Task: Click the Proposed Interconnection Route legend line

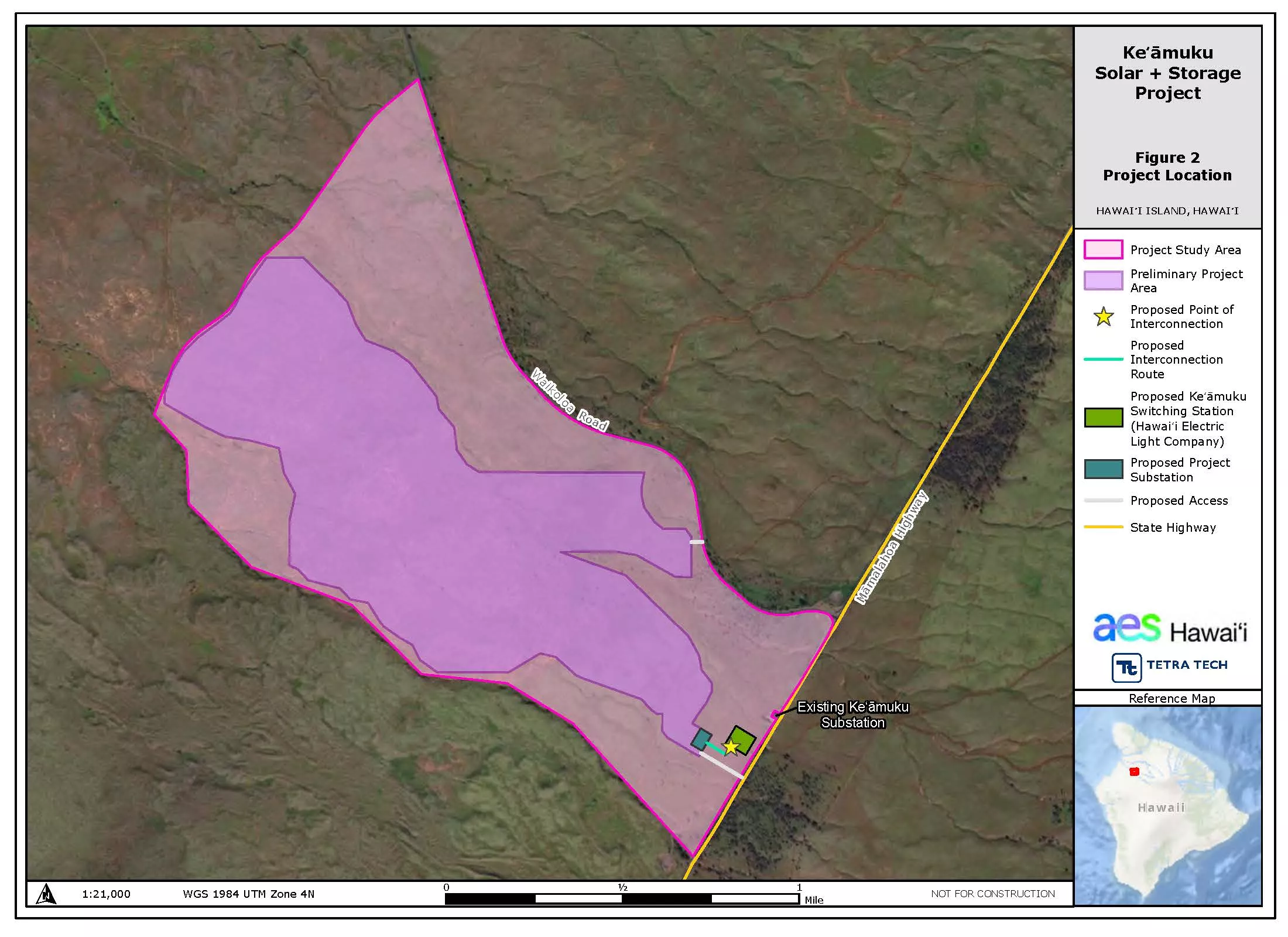Action: (x=1103, y=359)
